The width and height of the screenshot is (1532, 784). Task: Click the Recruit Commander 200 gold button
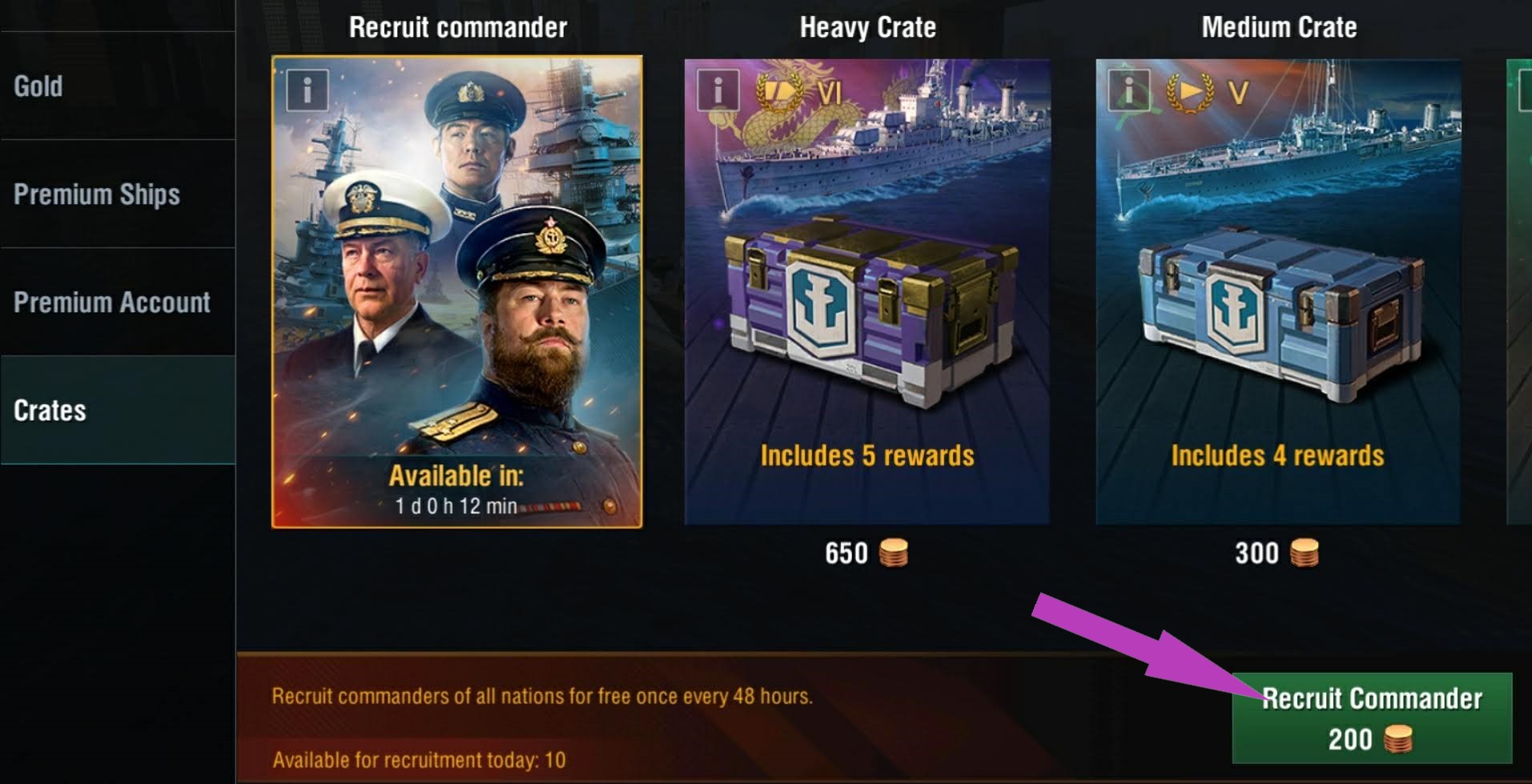pyautogui.click(x=1372, y=718)
